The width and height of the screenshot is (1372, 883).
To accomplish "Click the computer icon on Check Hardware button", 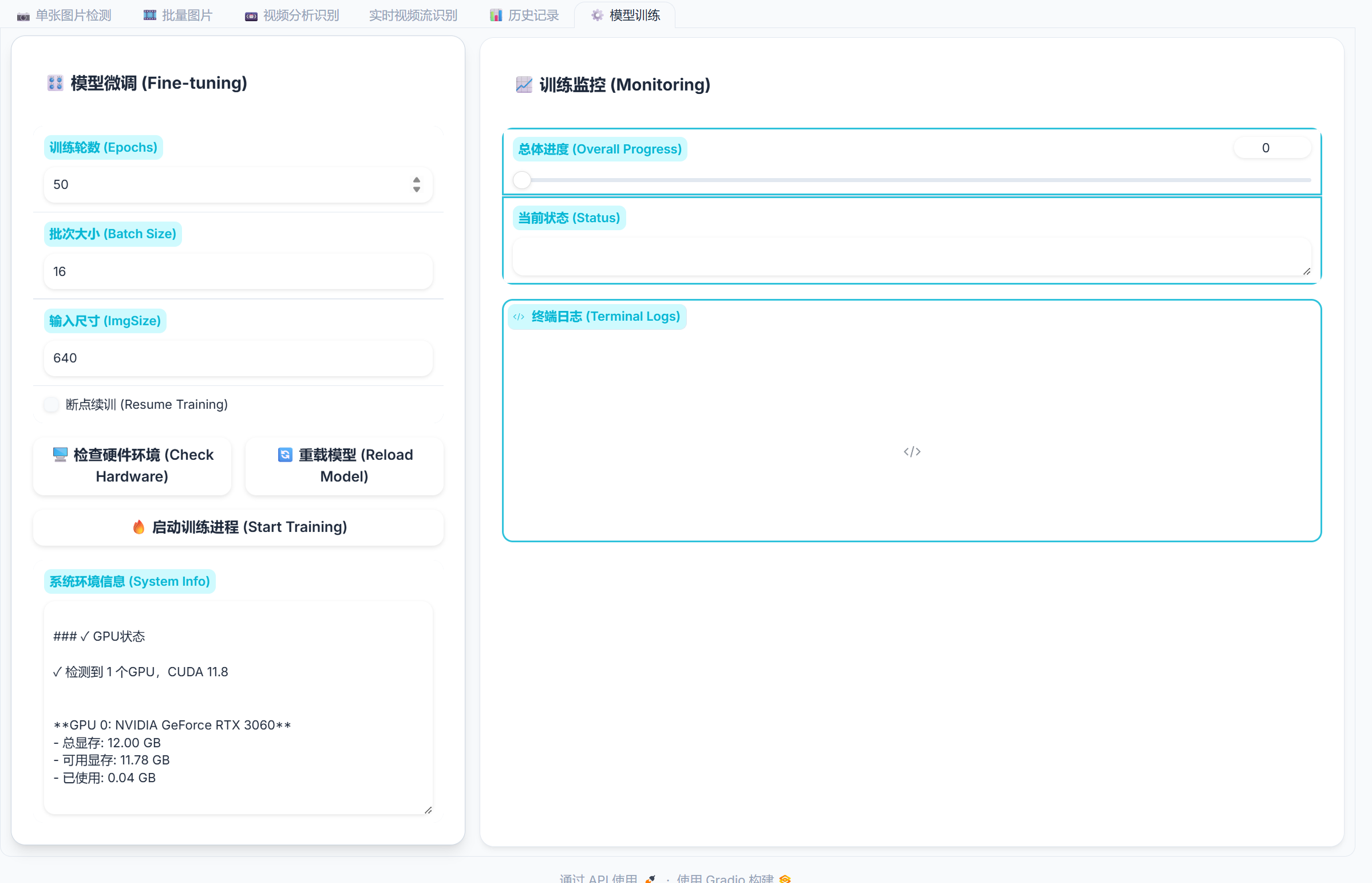I will 60,455.
